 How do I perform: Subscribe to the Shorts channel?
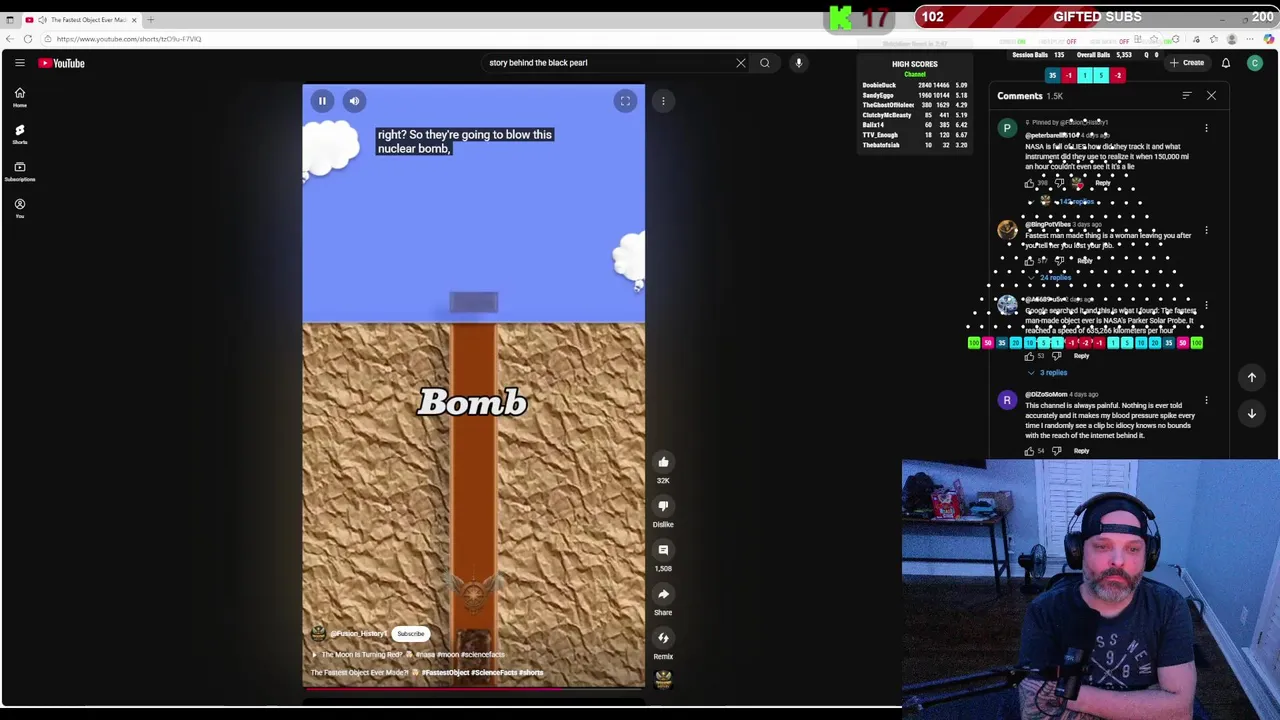(410, 634)
